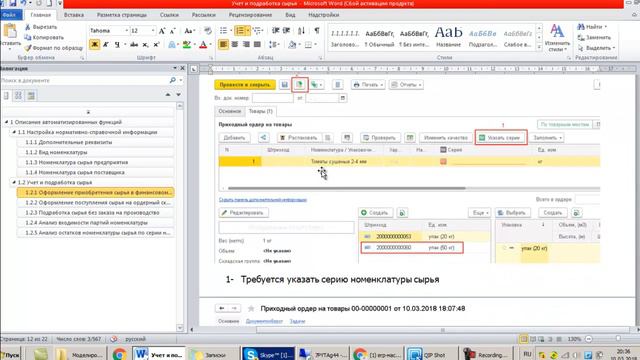This screenshot has width=640, height=360.
Task: Click the Text Effects icon
Action: (172, 44)
